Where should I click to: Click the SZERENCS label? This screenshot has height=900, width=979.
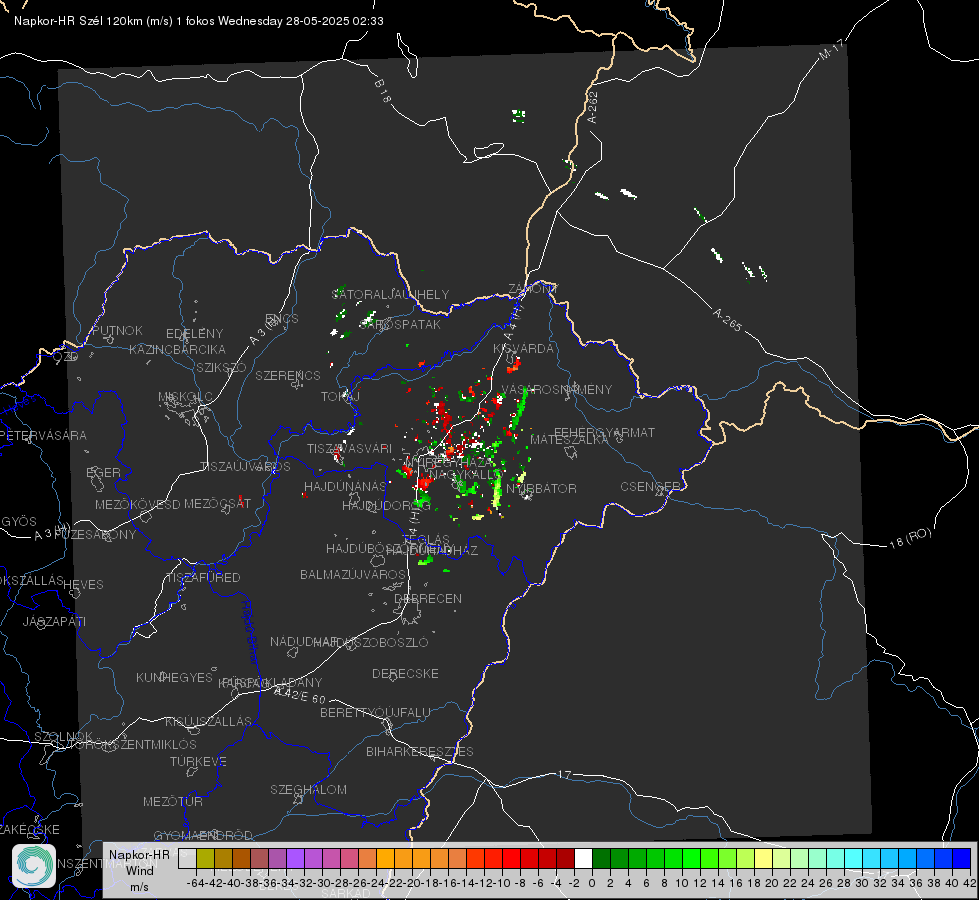(288, 376)
